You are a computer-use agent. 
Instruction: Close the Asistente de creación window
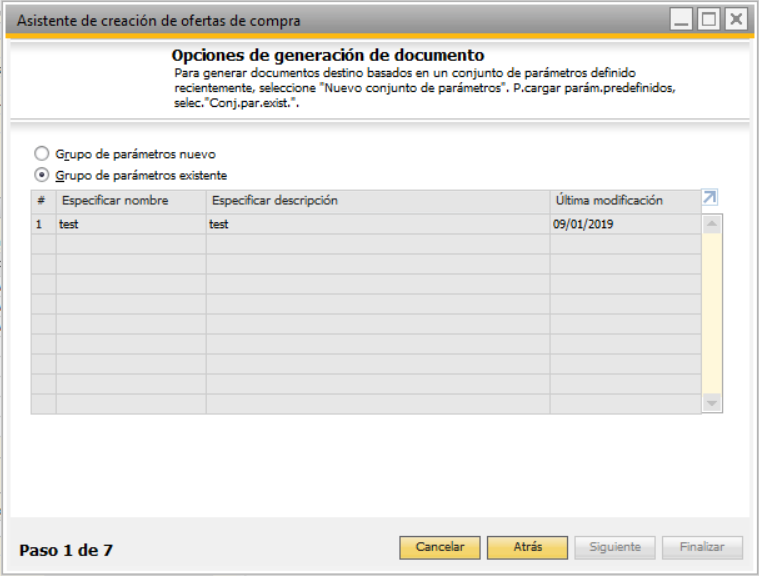click(736, 19)
